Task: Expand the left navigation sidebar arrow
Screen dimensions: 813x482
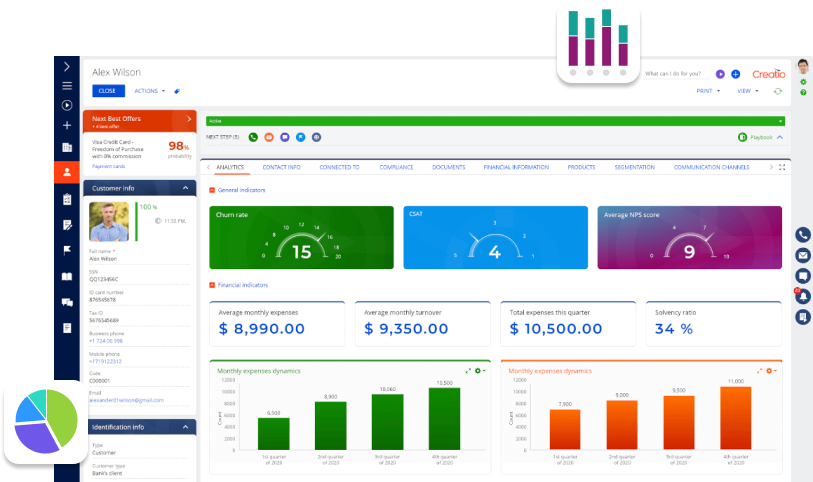Action: point(67,66)
